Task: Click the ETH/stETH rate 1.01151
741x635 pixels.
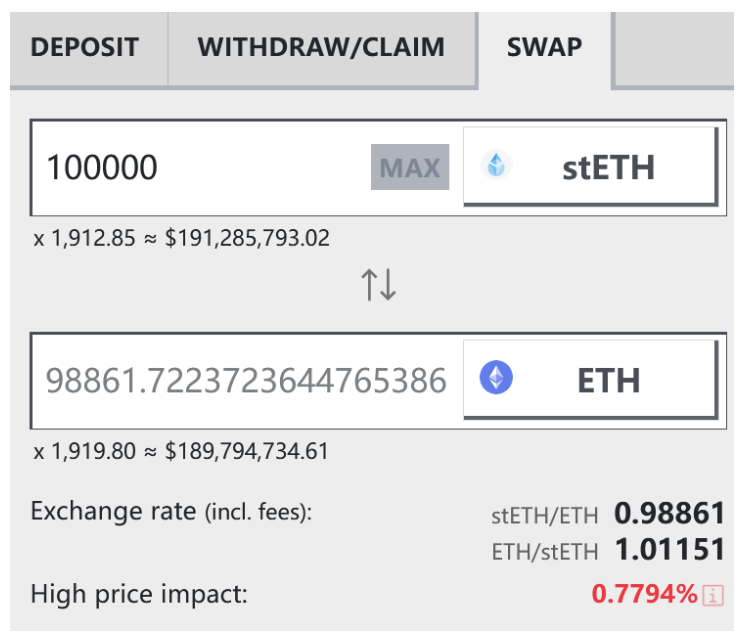Action: (x=670, y=549)
